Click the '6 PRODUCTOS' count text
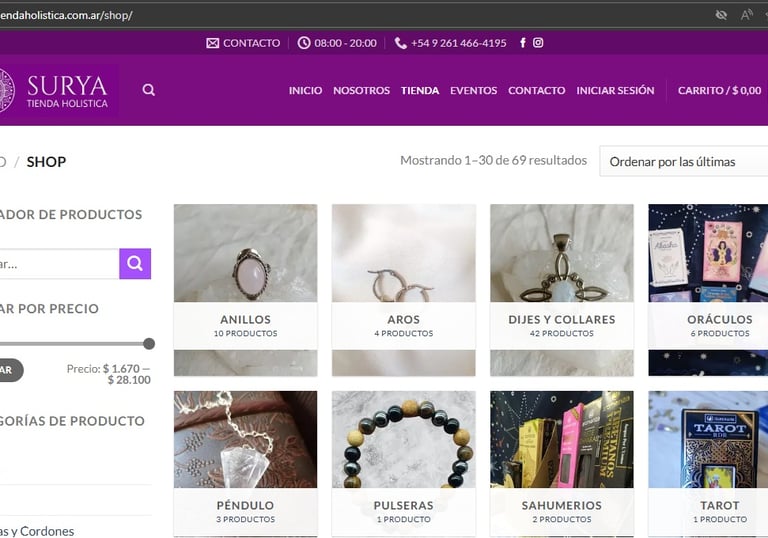Screen dimensions: 768x538 (x=720, y=333)
